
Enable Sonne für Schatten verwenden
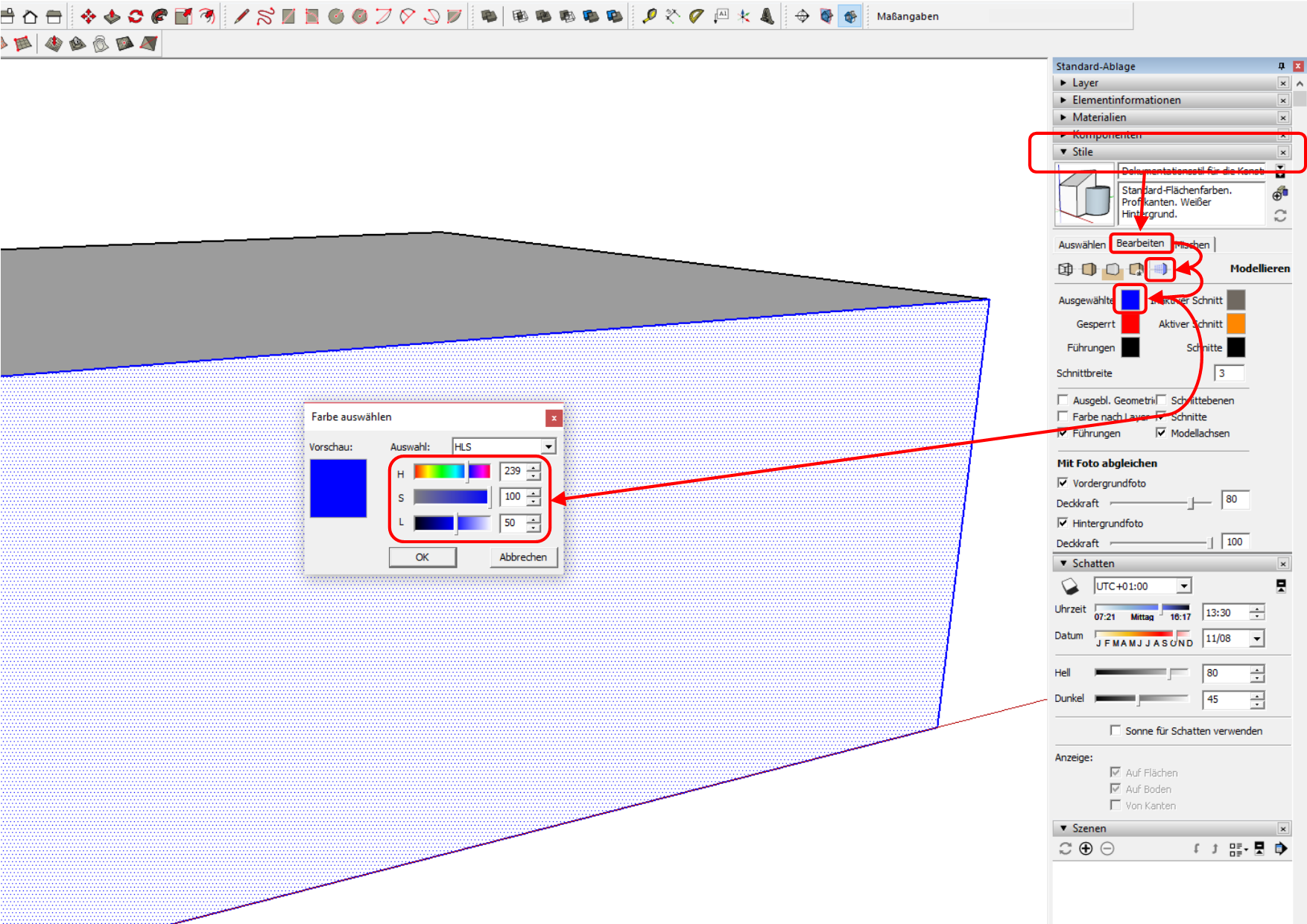(1115, 730)
